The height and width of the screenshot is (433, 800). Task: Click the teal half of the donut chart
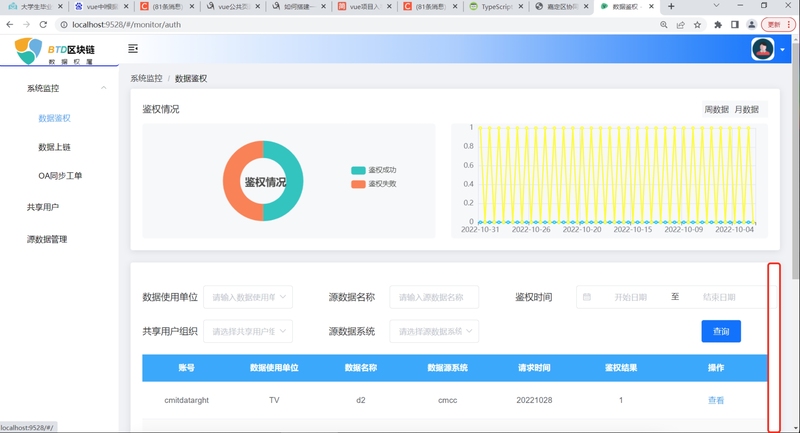pyautogui.click(x=294, y=181)
